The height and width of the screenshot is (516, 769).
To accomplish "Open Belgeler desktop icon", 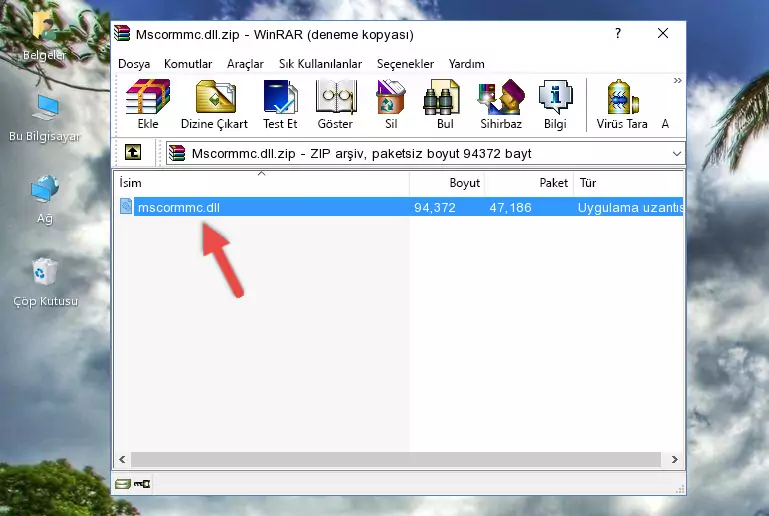I will pos(44,34).
